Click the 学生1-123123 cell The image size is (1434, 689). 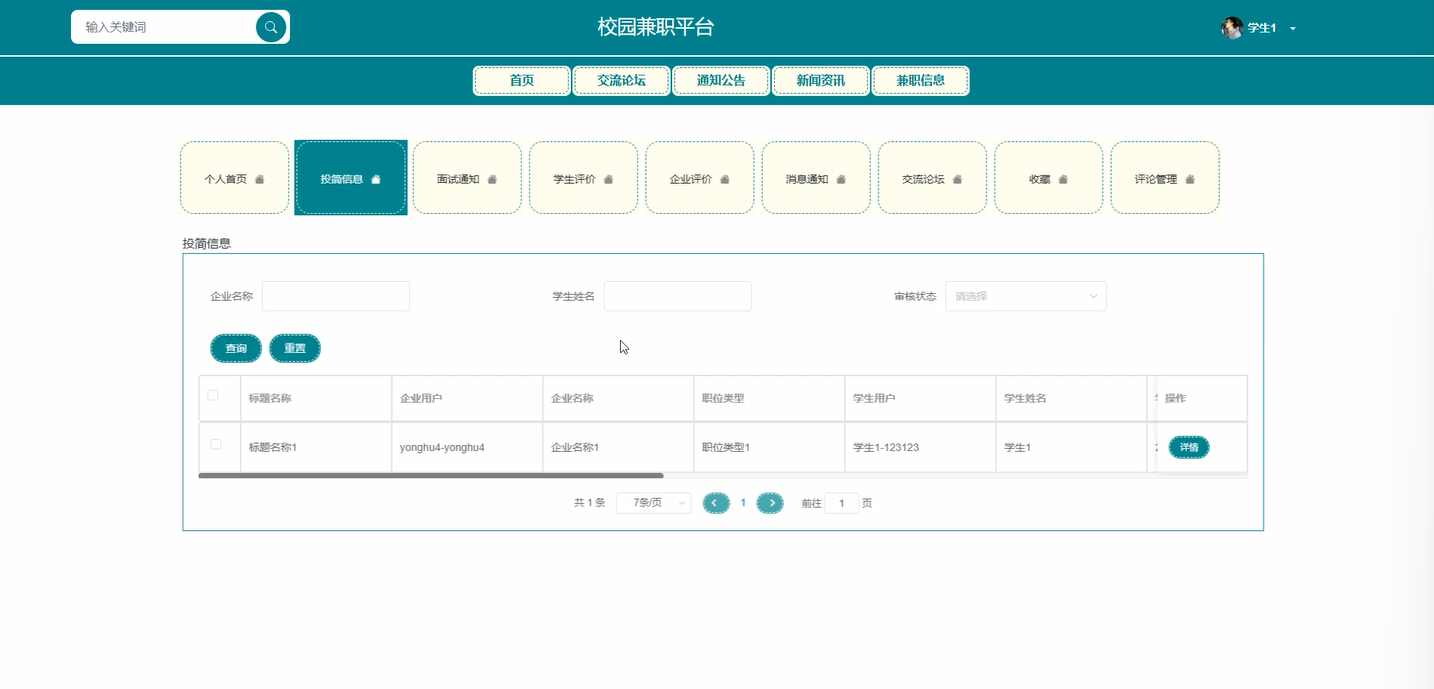pos(920,447)
